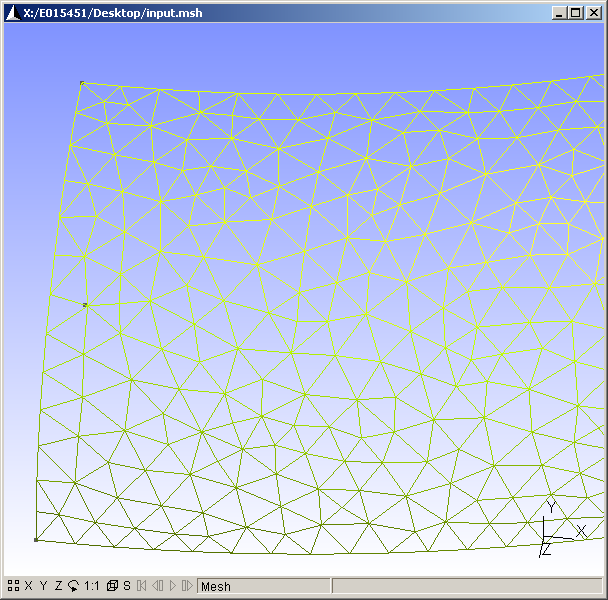This screenshot has height=600, width=608.
Task: Click the empty right-hand status field
Action: 467,586
